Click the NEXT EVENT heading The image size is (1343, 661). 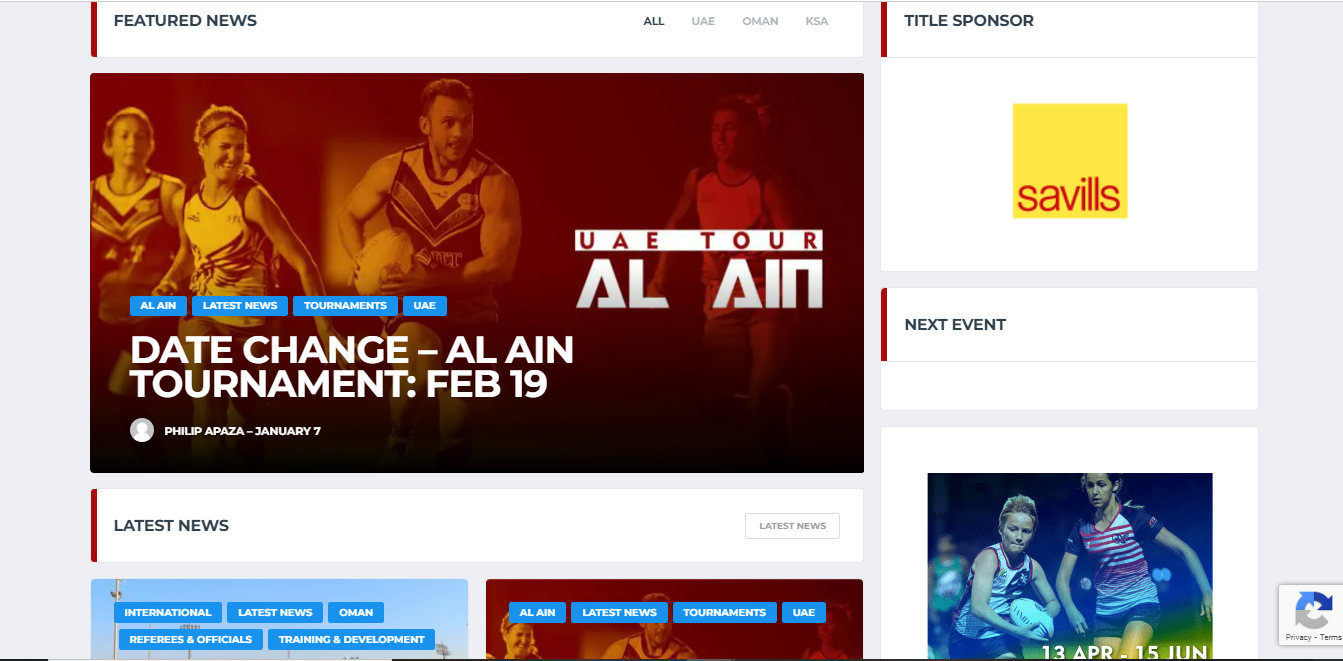click(955, 325)
